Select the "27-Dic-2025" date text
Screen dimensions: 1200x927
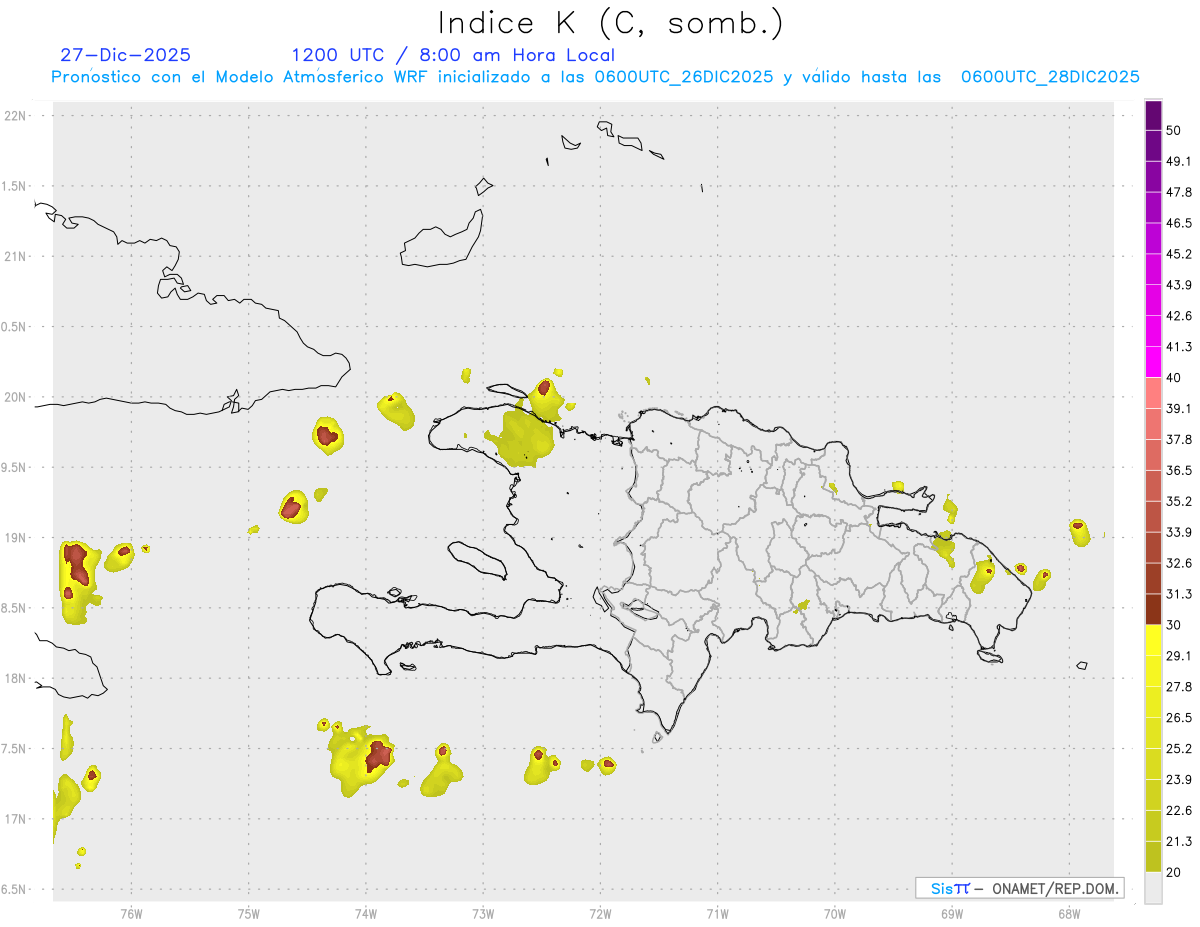click(125, 55)
